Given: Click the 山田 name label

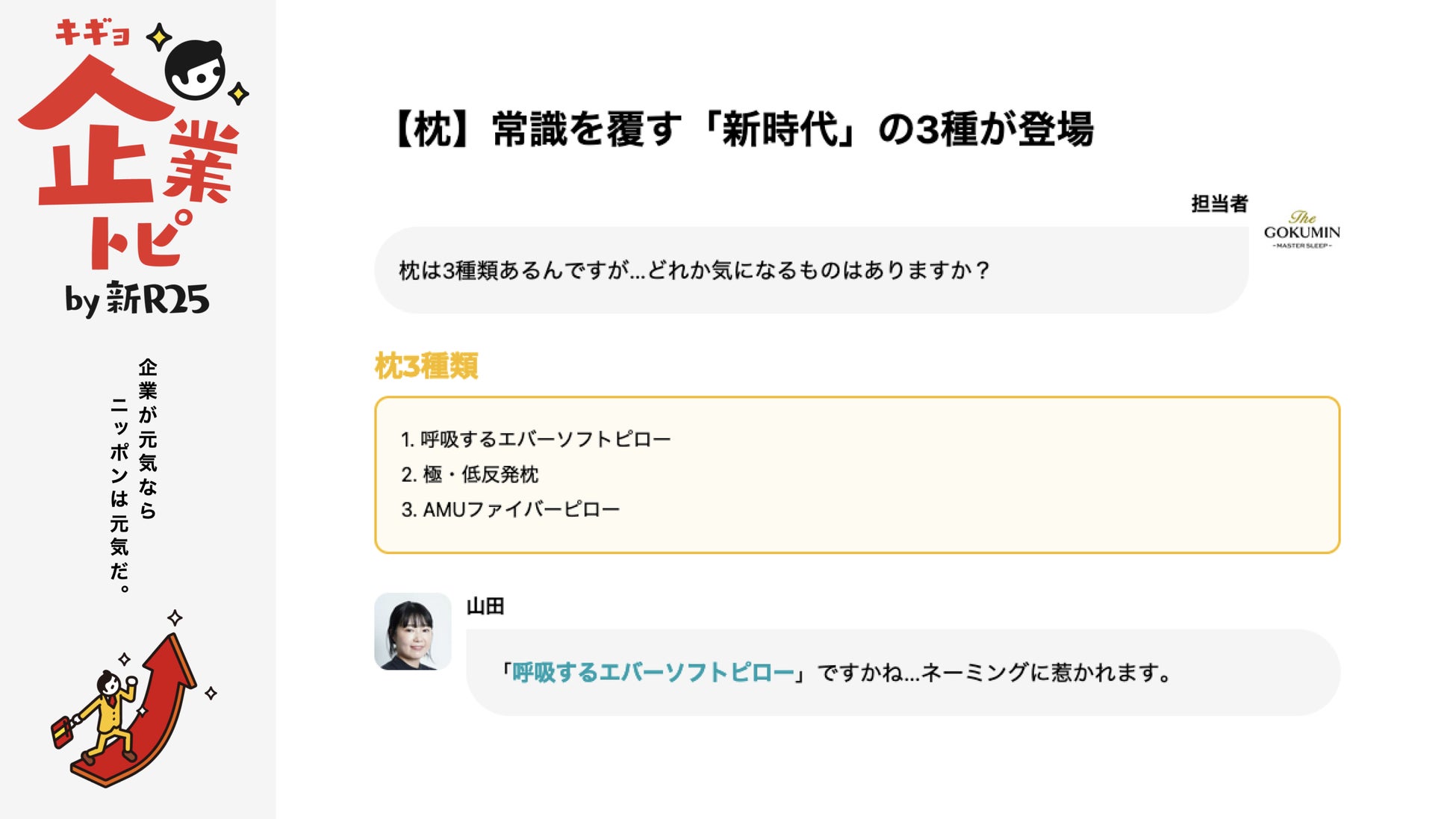Looking at the screenshot, I should click(485, 606).
